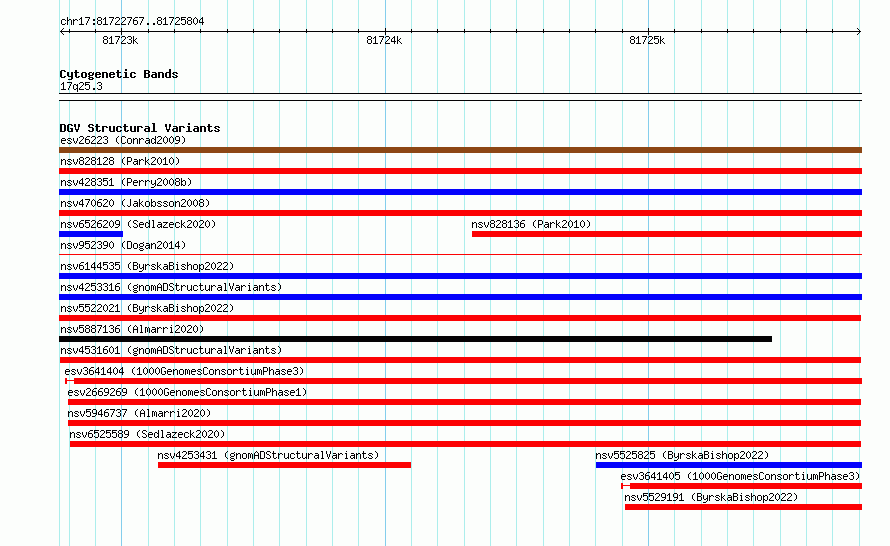The image size is (890, 546).
Task: Click the chr17:81722767..81725804 coordinate label
Action: pyautogui.click(x=132, y=21)
